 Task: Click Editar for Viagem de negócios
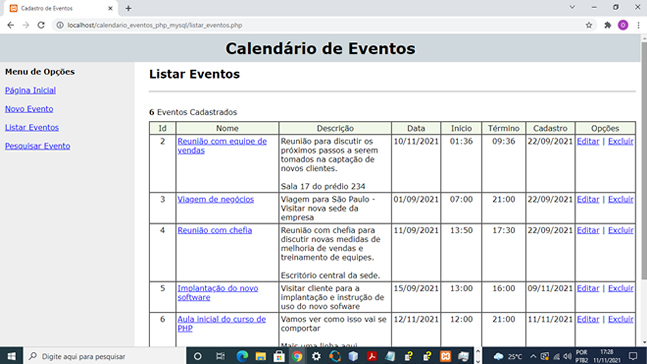pyautogui.click(x=588, y=199)
